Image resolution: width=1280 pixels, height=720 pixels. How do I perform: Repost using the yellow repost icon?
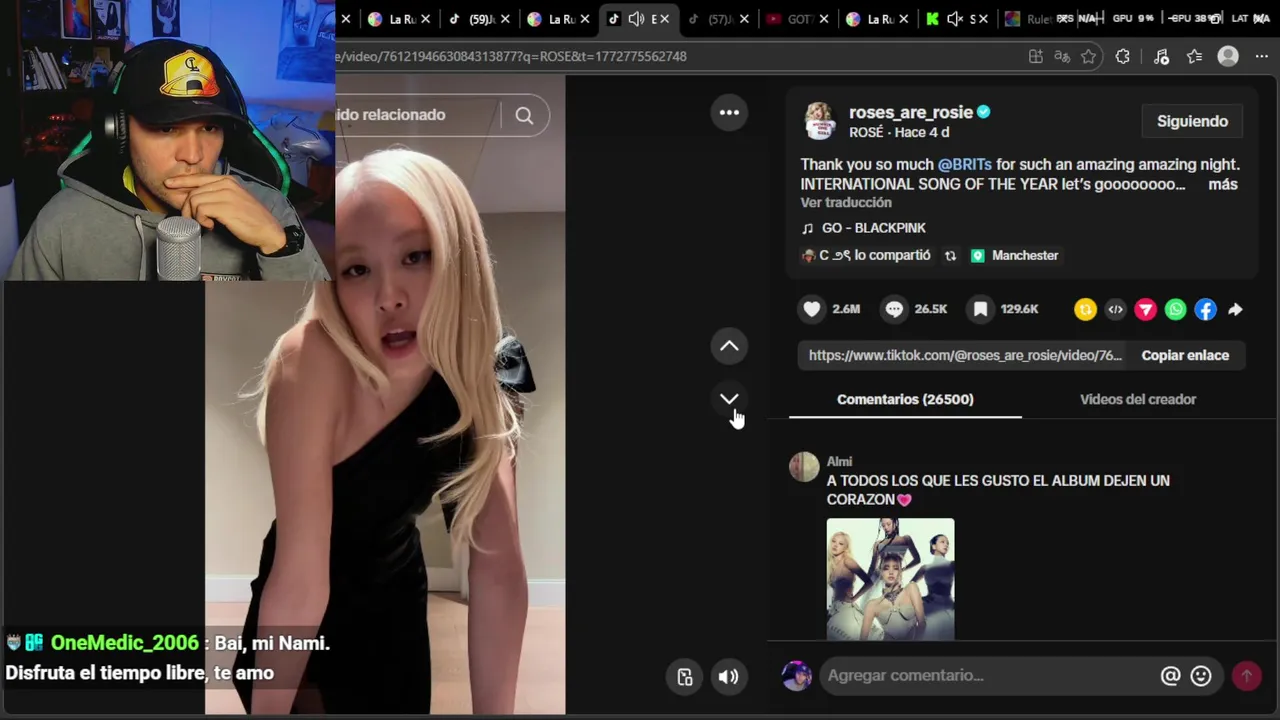click(1085, 310)
